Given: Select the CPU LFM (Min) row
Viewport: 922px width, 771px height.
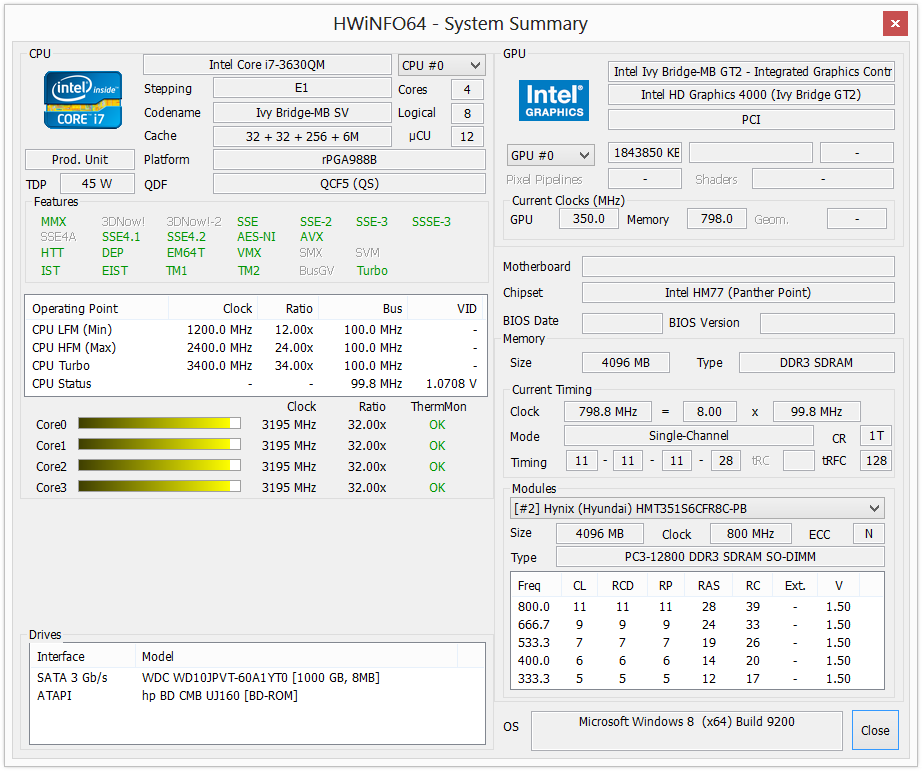Looking at the screenshot, I should (x=255, y=330).
